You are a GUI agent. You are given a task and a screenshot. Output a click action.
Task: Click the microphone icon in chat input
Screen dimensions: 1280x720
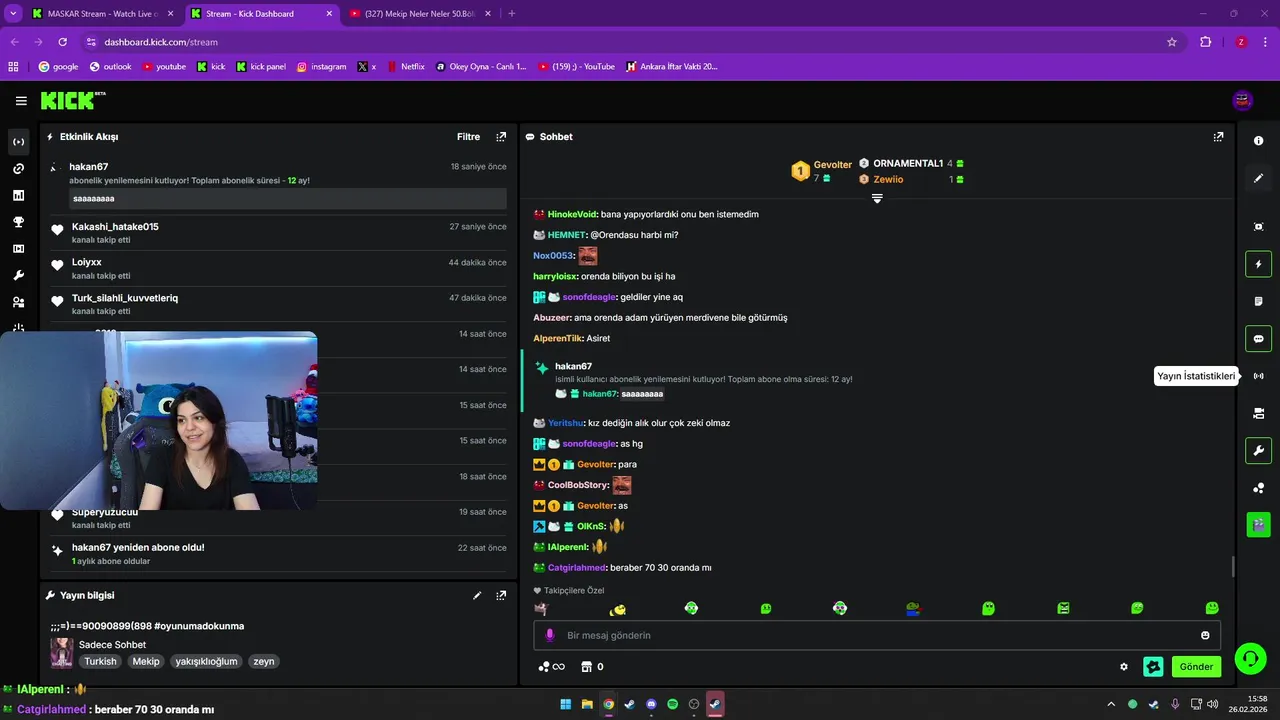(x=549, y=635)
